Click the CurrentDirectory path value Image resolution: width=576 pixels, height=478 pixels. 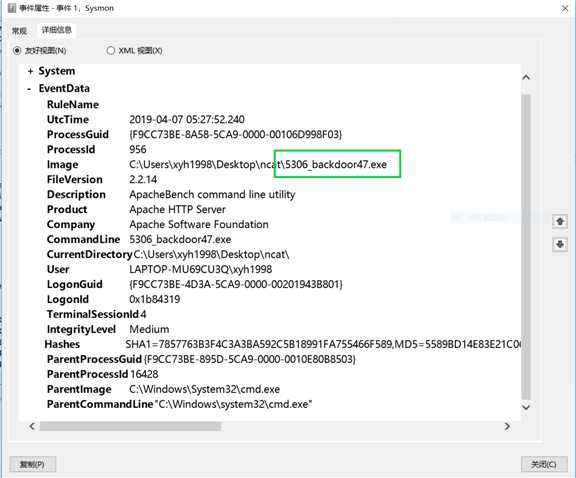click(x=211, y=255)
